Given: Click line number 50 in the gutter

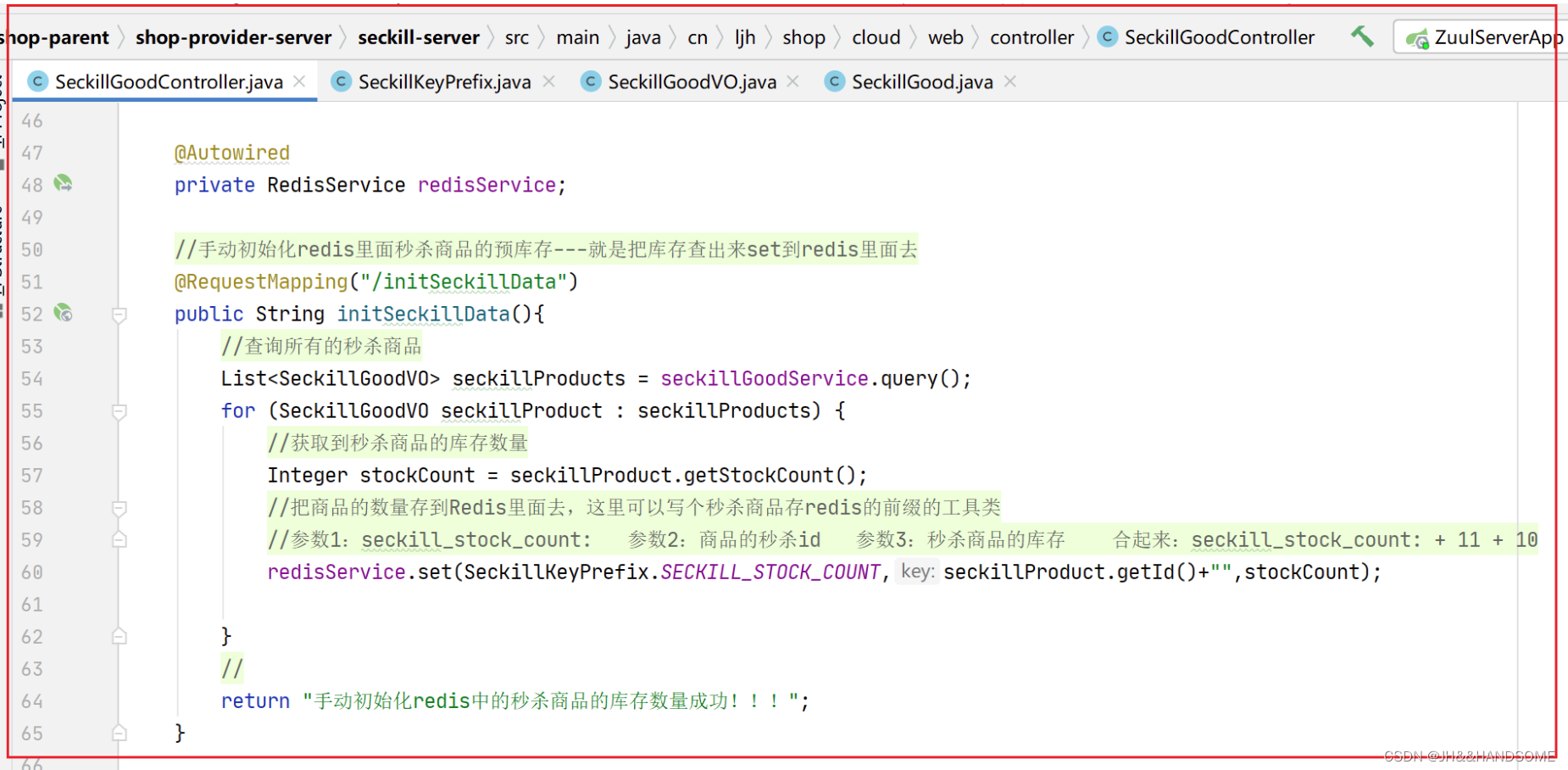Looking at the screenshot, I should coord(32,249).
